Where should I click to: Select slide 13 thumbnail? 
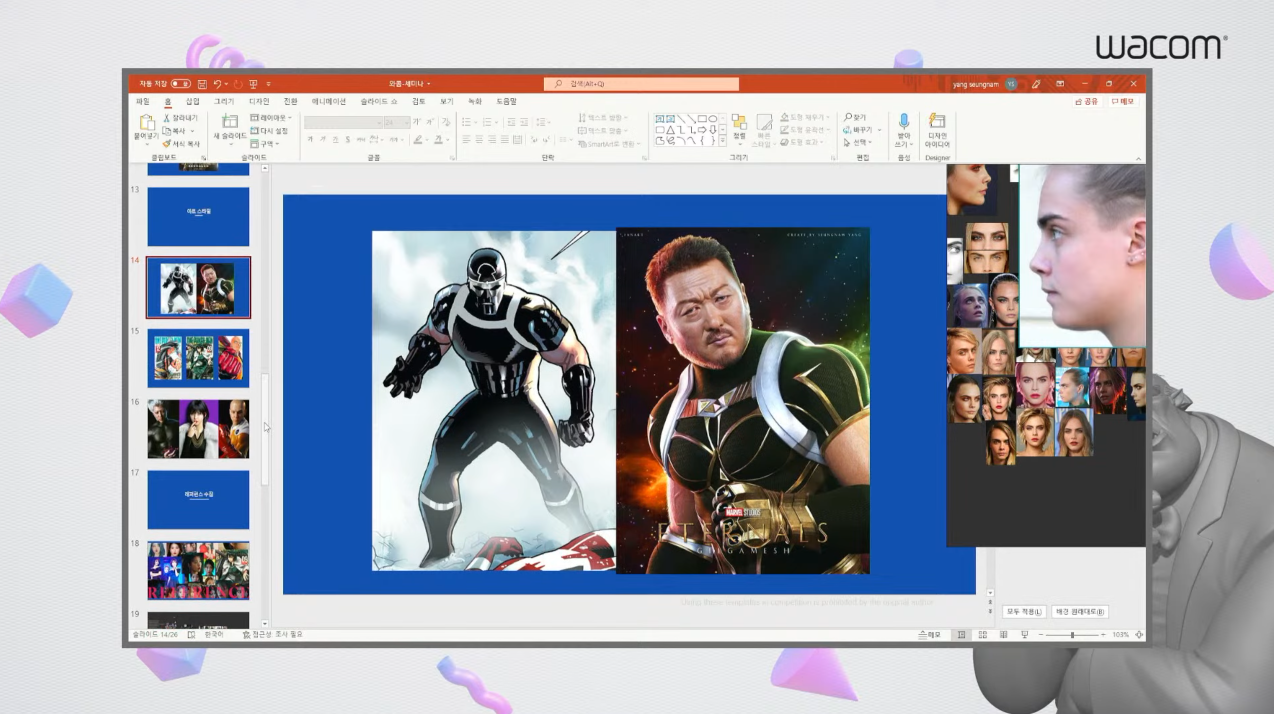(x=198, y=216)
